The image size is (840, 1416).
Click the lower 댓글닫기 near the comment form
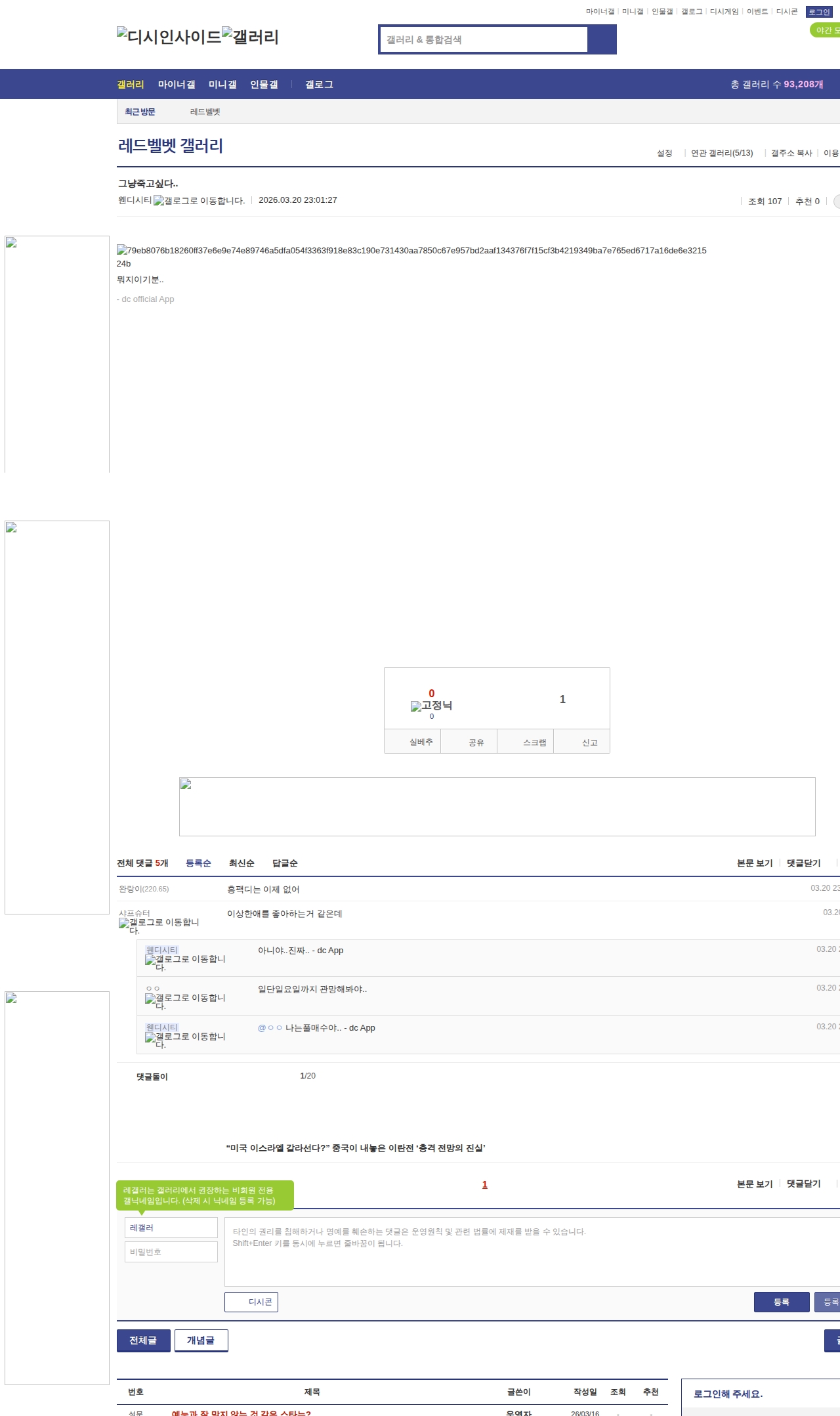[804, 1184]
